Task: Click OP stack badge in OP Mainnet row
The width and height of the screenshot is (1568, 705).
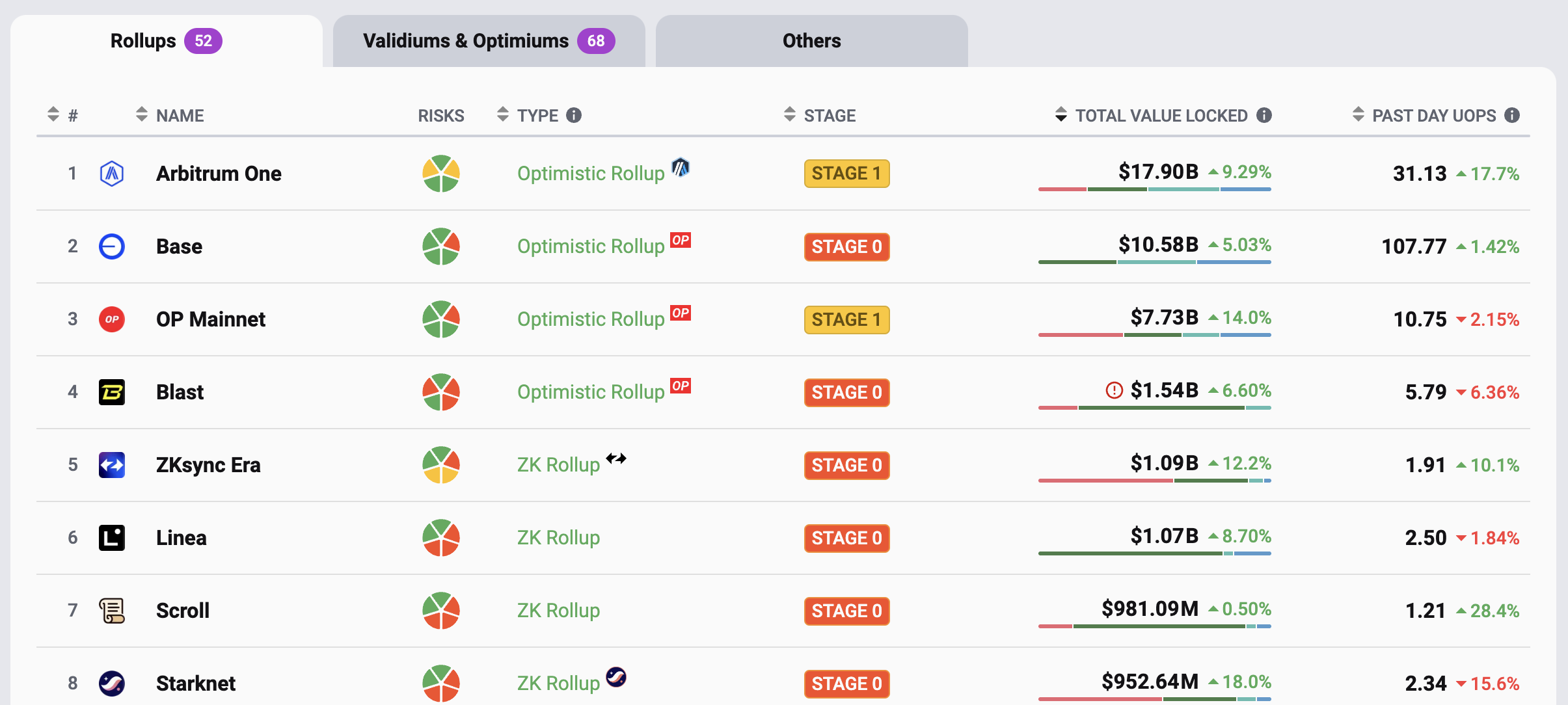Action: [681, 313]
